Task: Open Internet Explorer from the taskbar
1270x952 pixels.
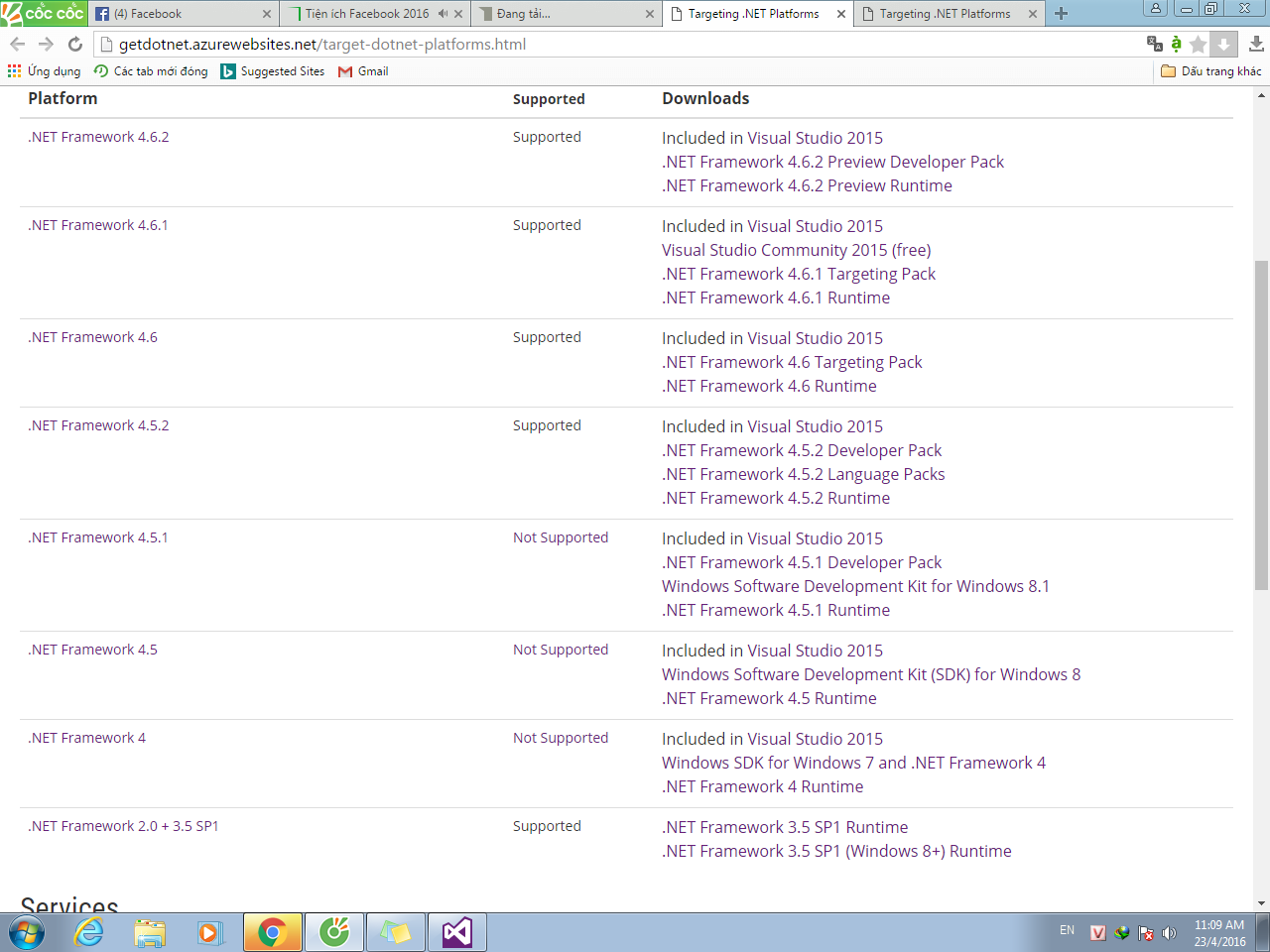Action: [x=89, y=932]
